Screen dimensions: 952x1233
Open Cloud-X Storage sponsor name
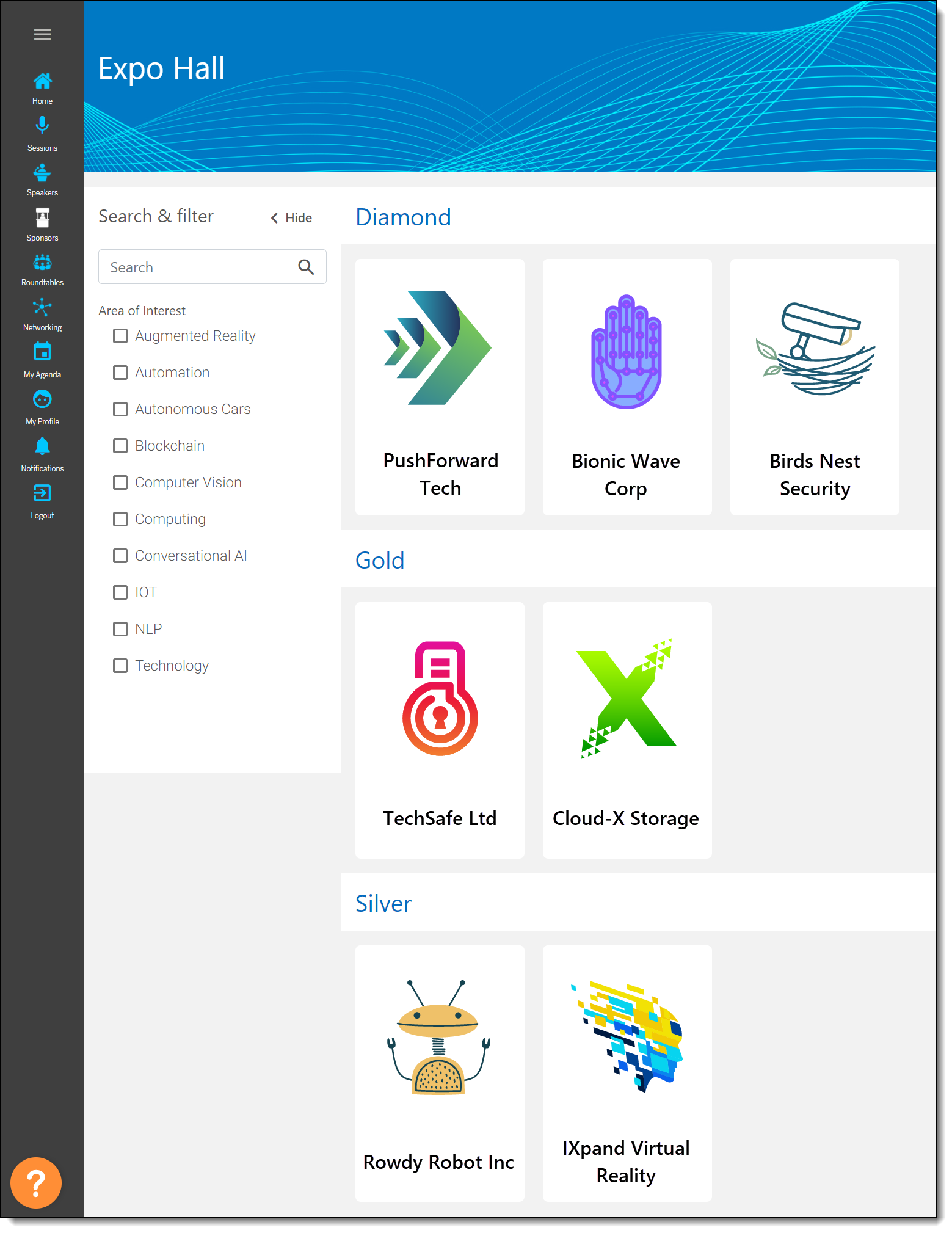tap(626, 818)
